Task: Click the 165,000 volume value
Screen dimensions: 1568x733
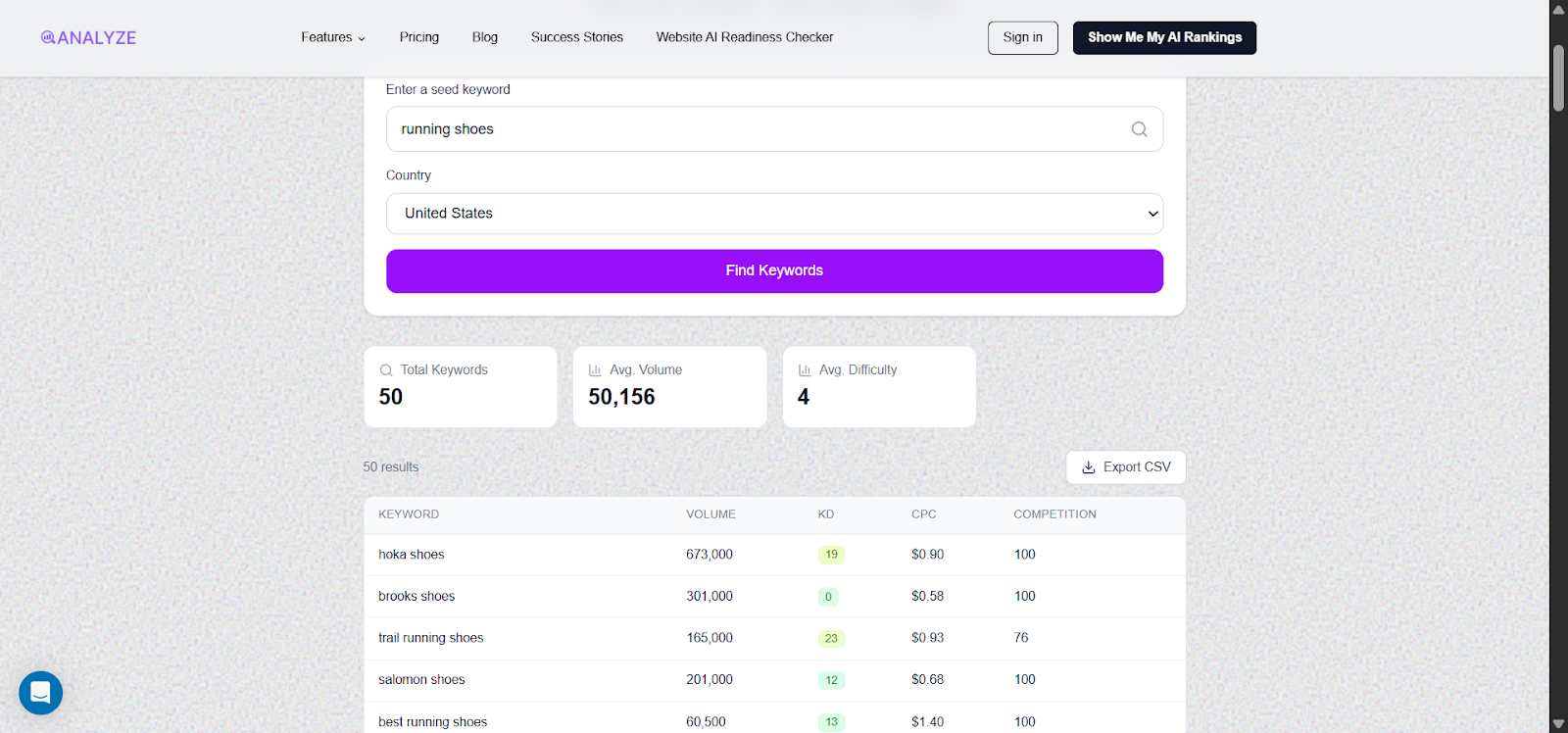Action: tap(710, 638)
